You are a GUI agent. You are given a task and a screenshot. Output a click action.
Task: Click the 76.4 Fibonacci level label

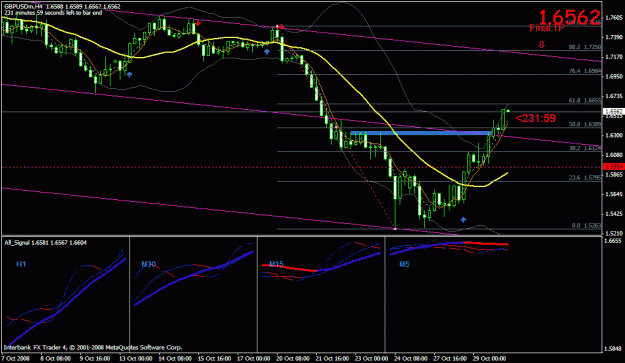coord(585,71)
